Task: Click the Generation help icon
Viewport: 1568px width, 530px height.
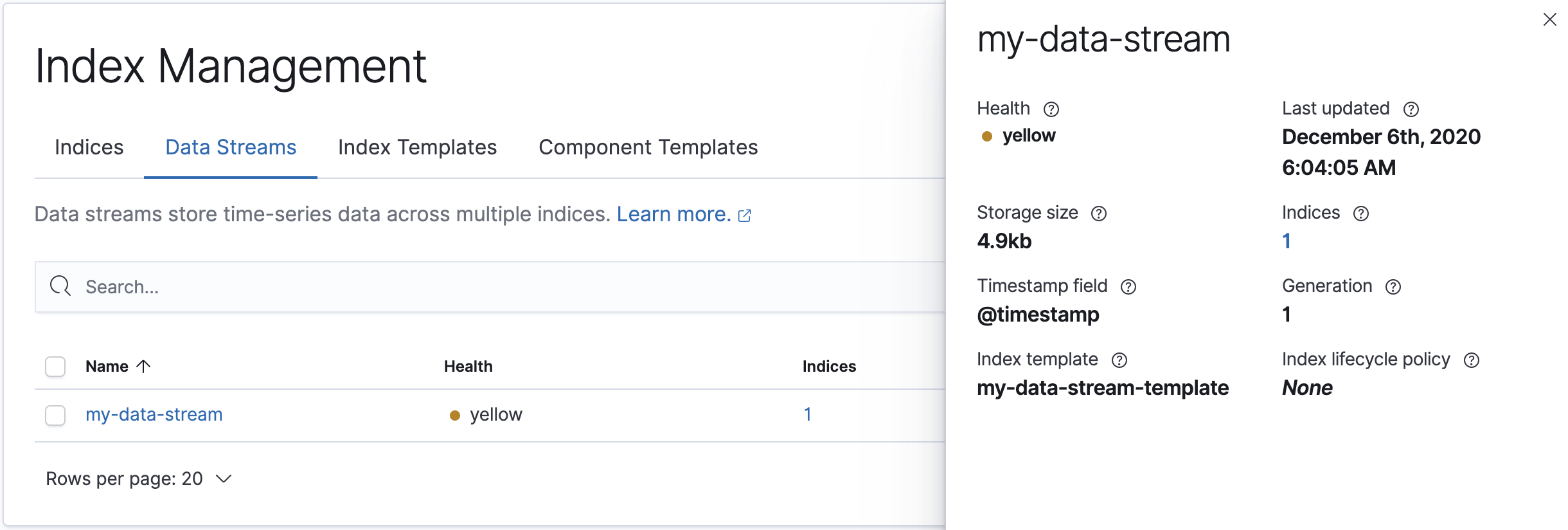Action: (x=1393, y=287)
